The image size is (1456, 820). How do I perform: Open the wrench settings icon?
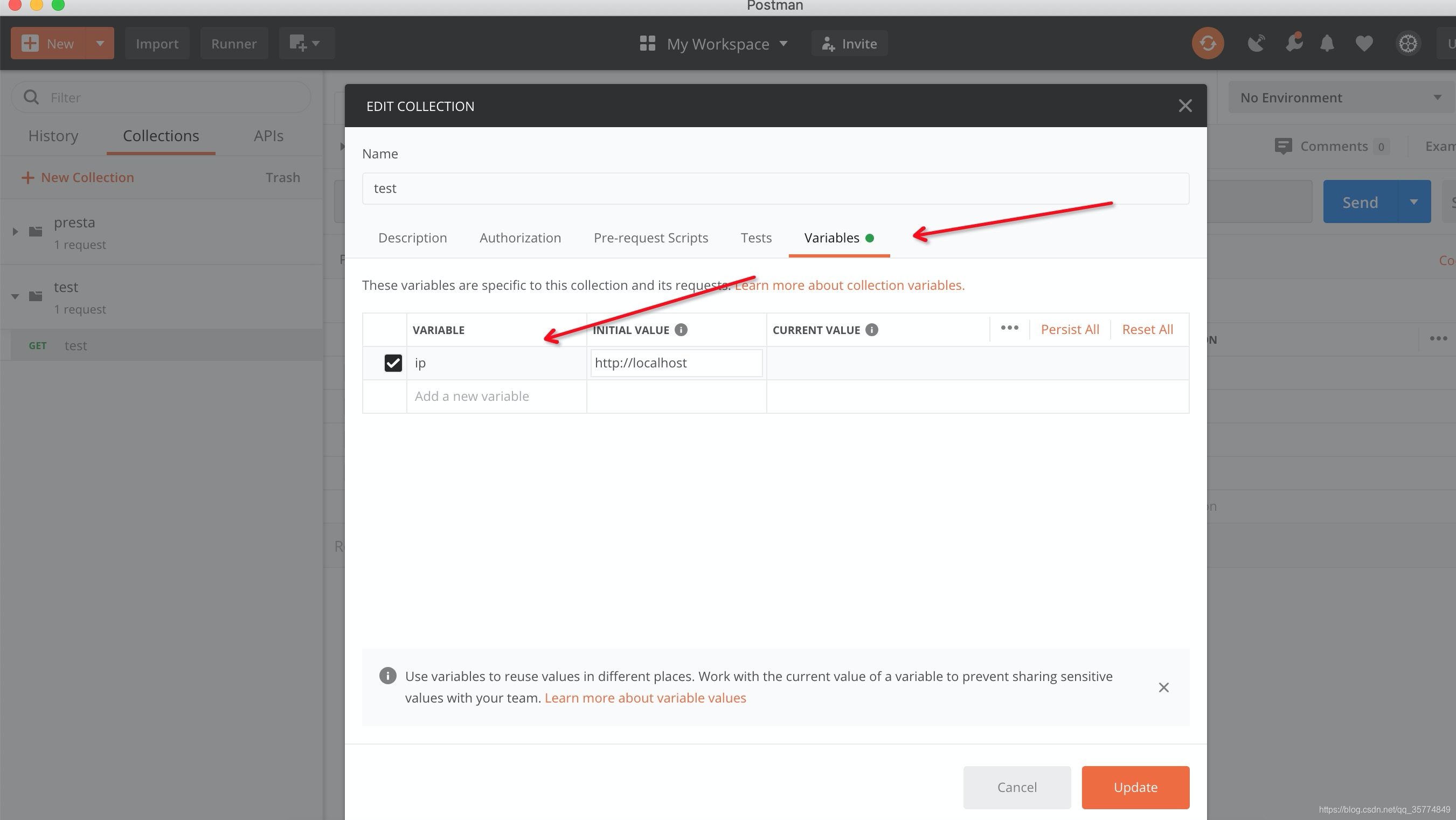1293,44
